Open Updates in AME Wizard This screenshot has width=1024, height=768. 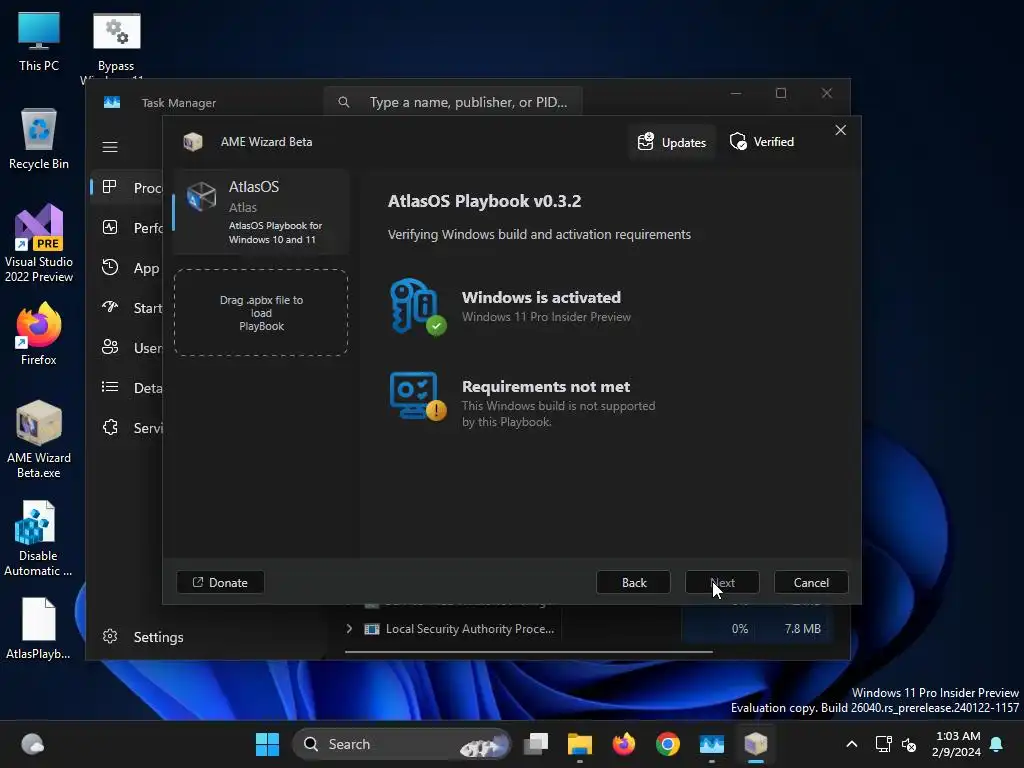coord(672,142)
